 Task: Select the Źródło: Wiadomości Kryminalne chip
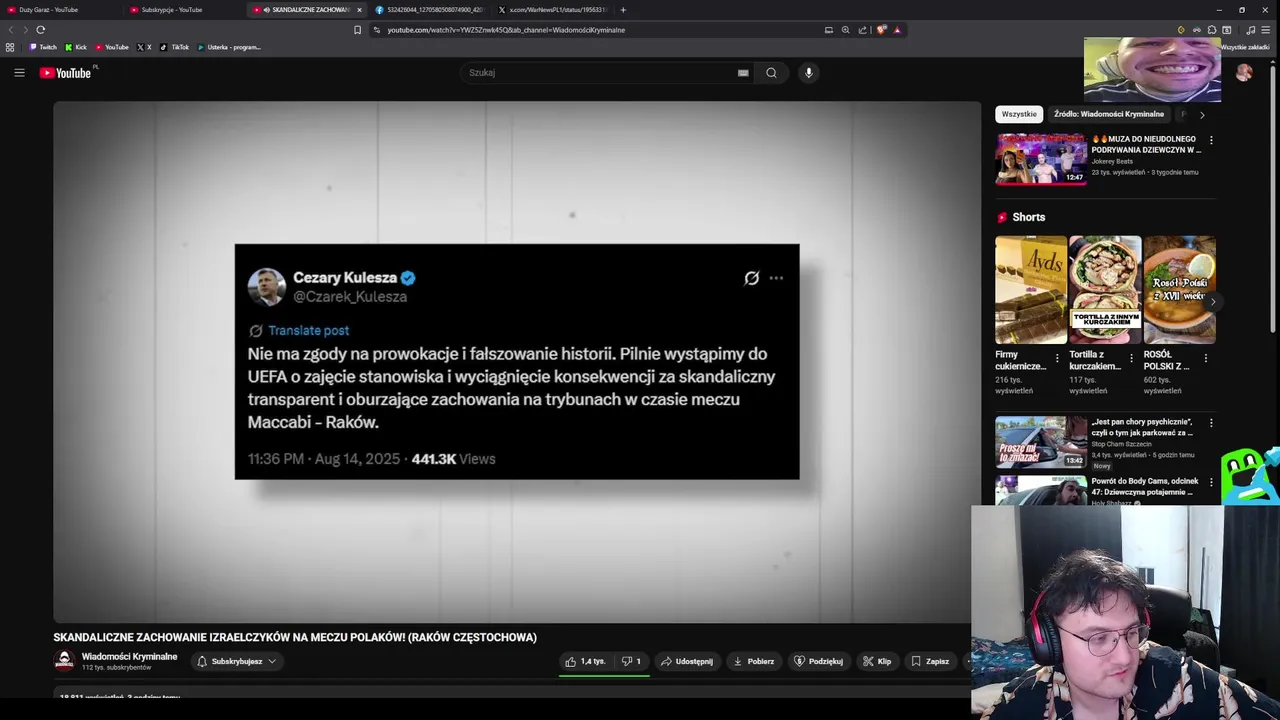tap(1109, 114)
